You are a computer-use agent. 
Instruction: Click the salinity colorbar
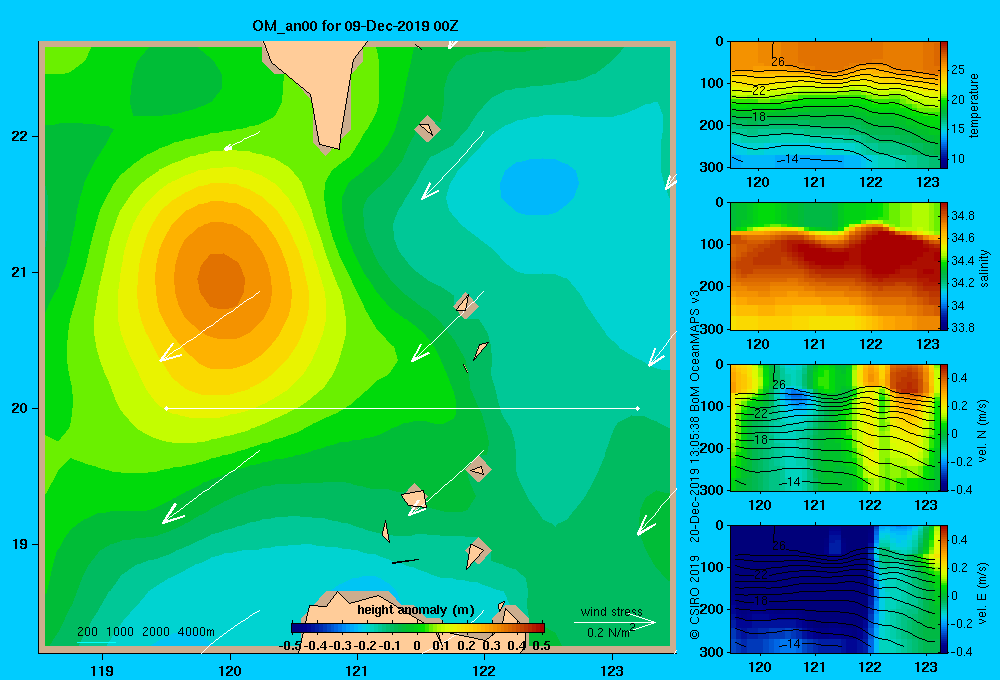click(943, 267)
